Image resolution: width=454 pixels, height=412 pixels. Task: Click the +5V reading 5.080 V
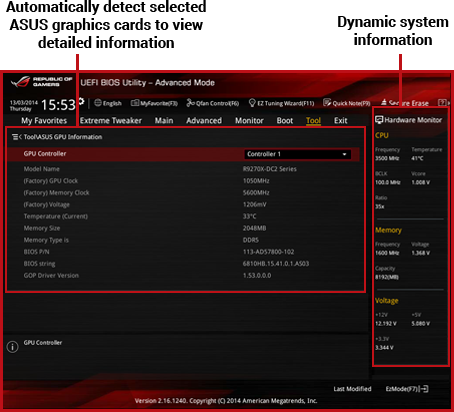tap(421, 323)
